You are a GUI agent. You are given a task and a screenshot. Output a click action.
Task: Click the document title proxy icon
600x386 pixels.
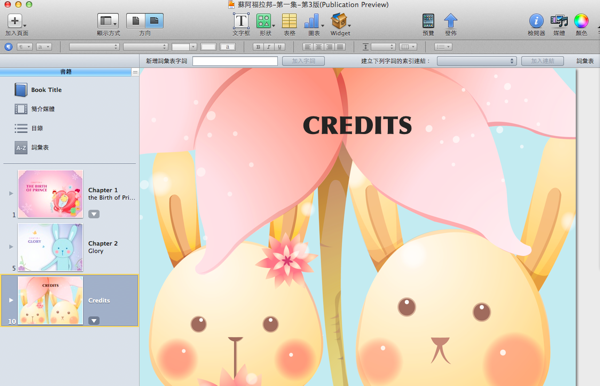tap(231, 4)
